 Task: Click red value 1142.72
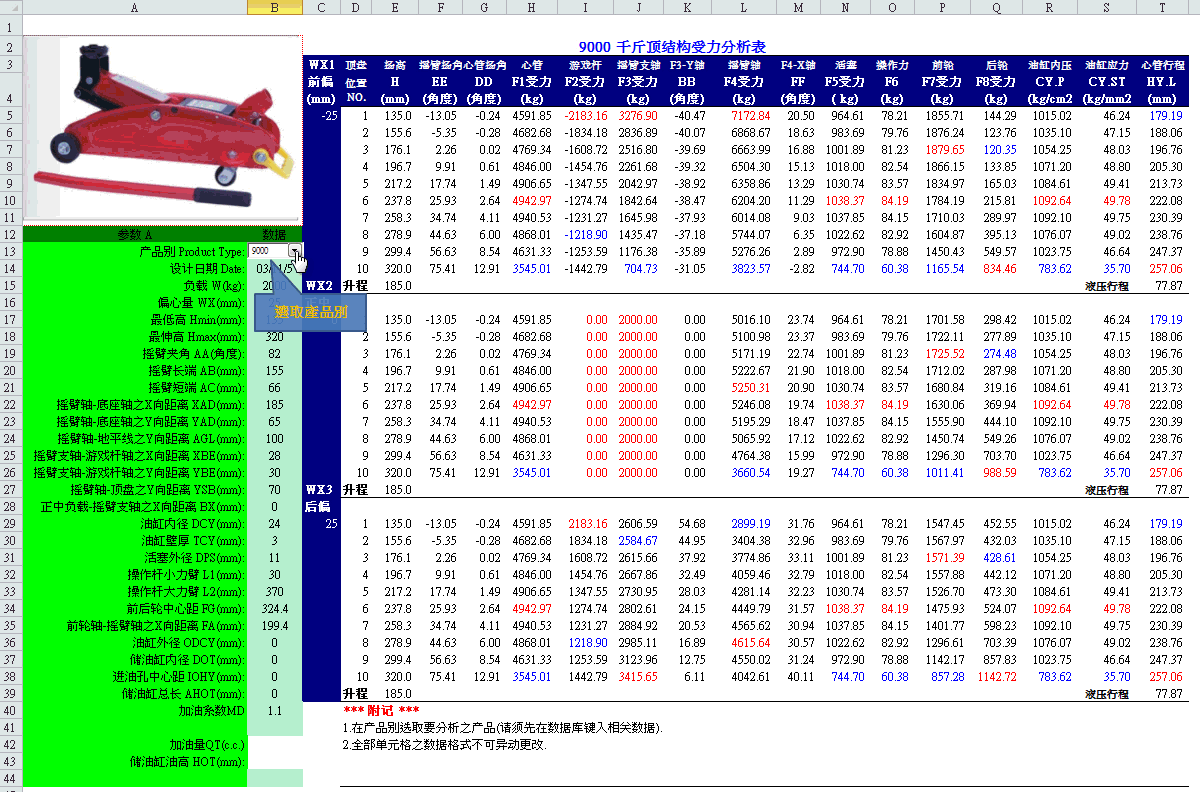[996, 676]
